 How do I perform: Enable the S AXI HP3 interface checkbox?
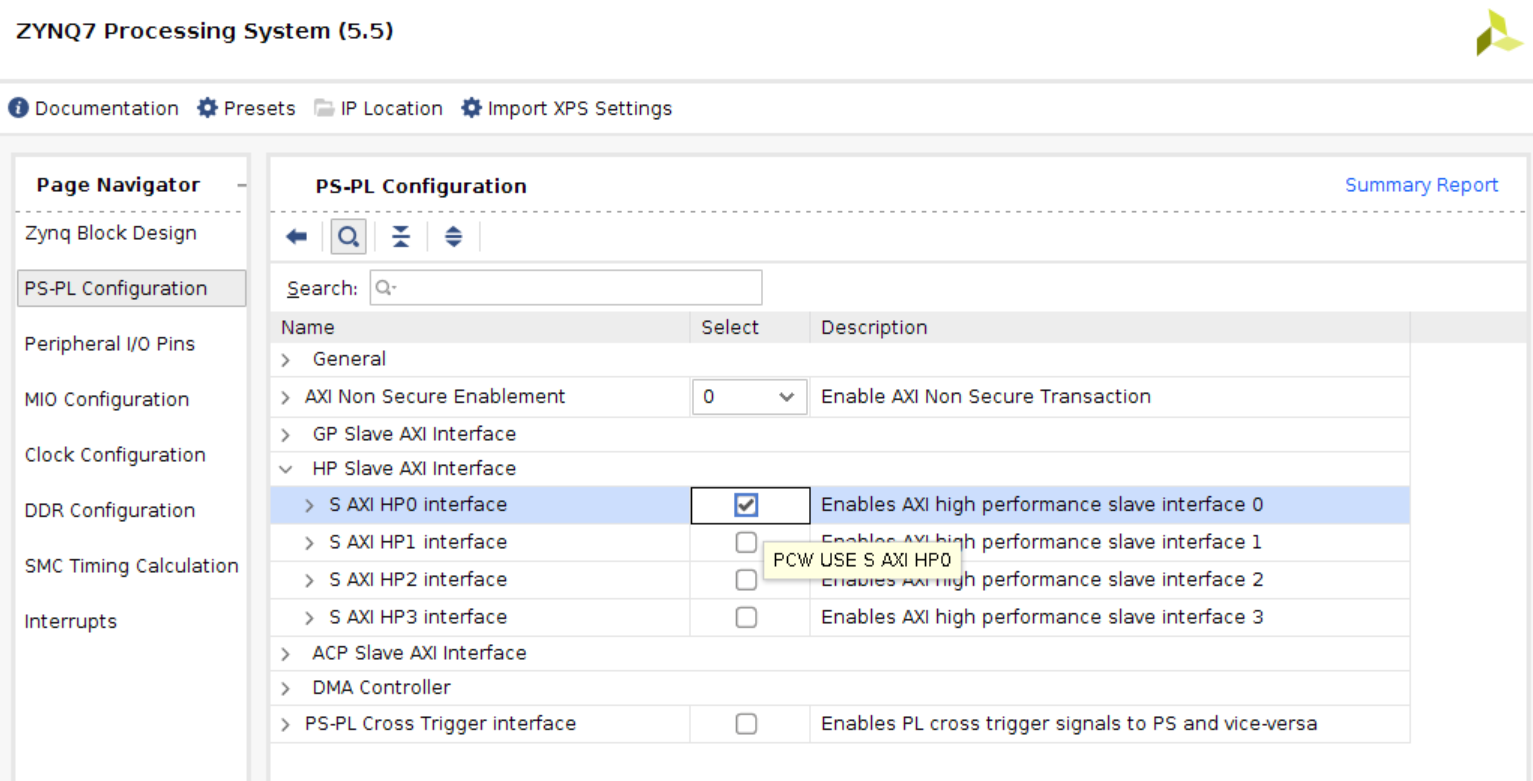point(746,617)
